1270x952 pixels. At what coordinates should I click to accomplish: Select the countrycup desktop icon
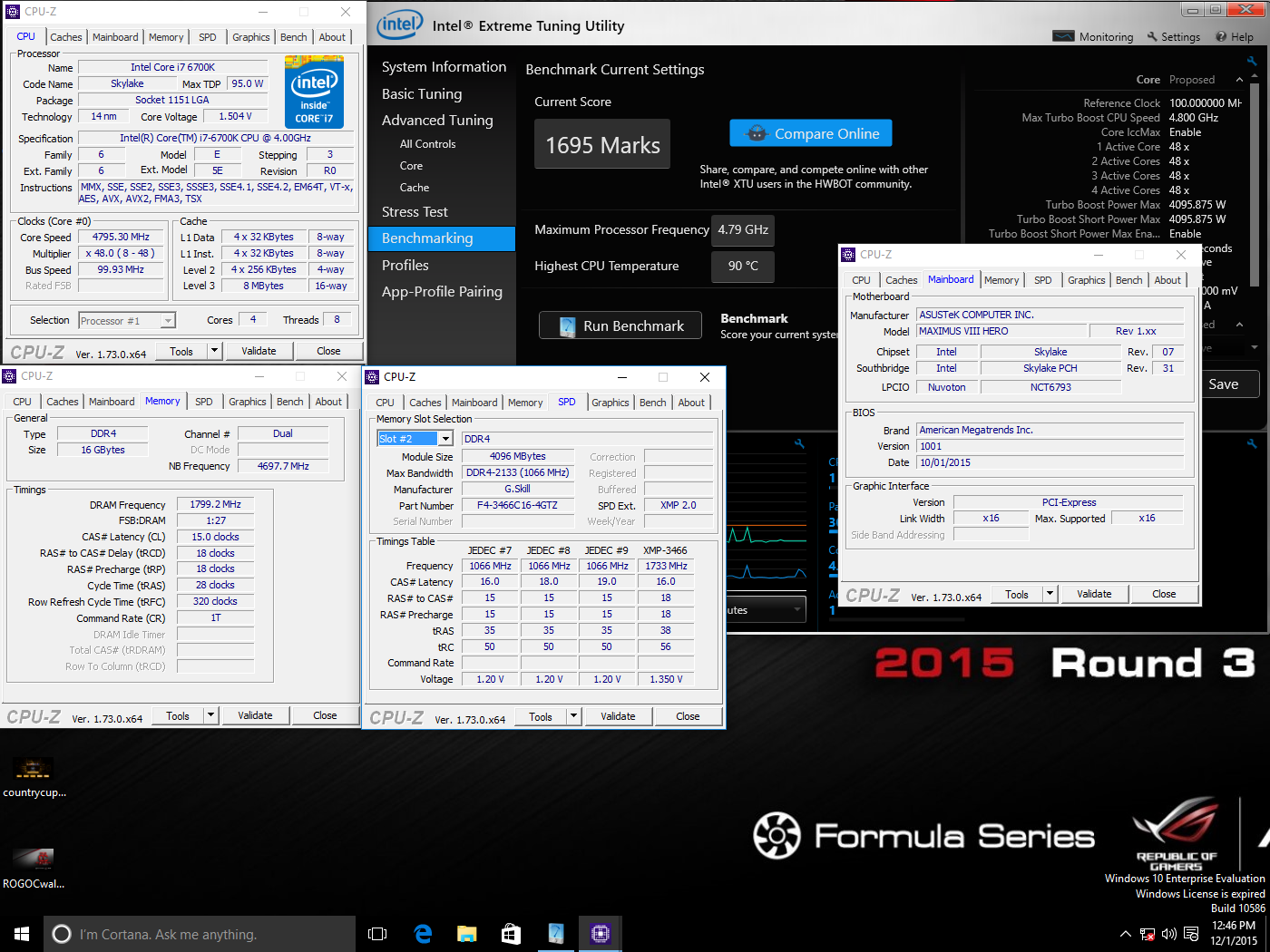pos(34,769)
